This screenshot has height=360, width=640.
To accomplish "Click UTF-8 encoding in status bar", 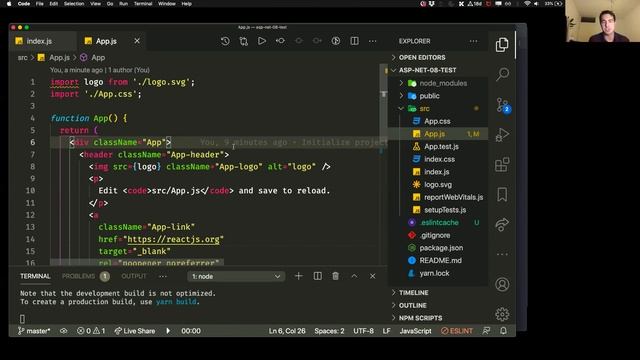I will click(363, 331).
